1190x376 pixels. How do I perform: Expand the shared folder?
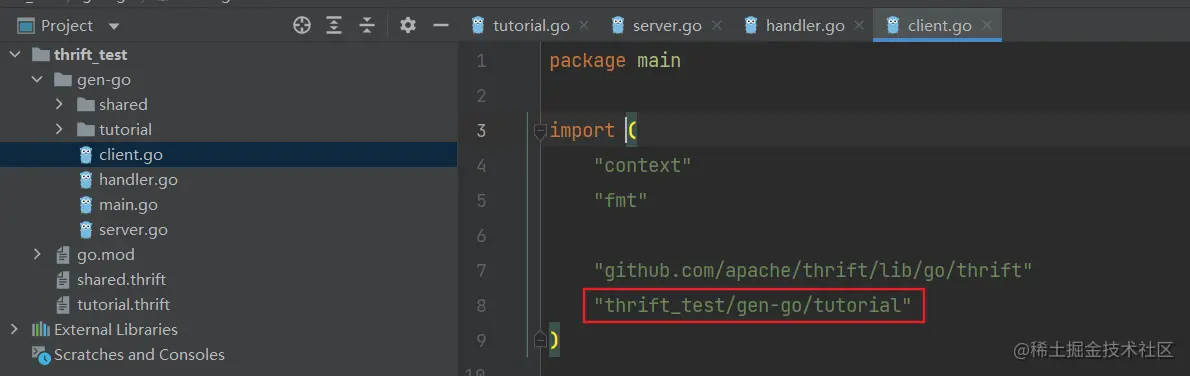coord(59,104)
